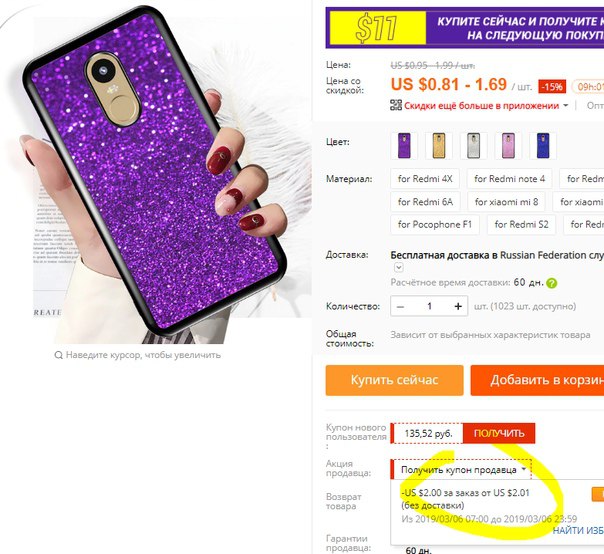
Task: Choose the blue case color option
Action: click(543, 146)
